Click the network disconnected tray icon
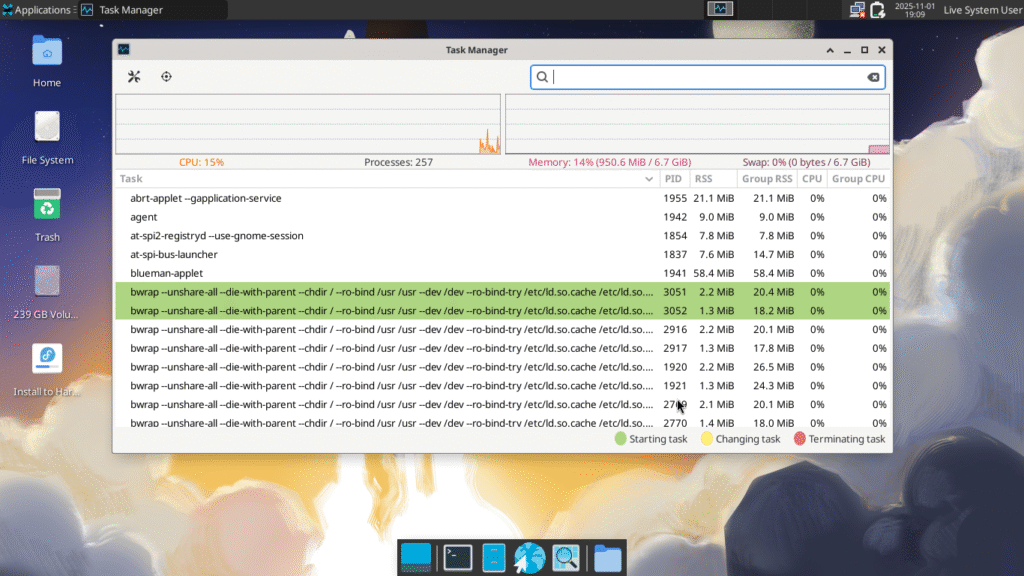Screen dimensions: 1024x576 (x=857, y=10)
